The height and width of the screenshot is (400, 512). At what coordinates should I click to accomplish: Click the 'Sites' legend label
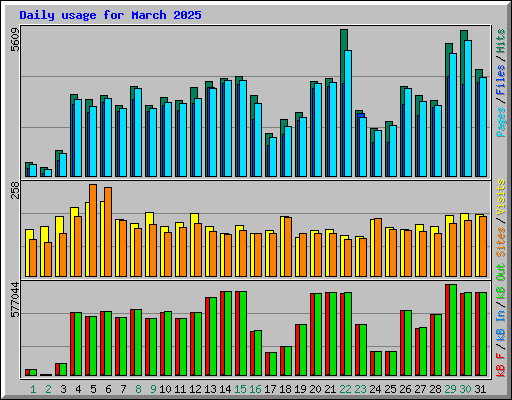coord(501,242)
